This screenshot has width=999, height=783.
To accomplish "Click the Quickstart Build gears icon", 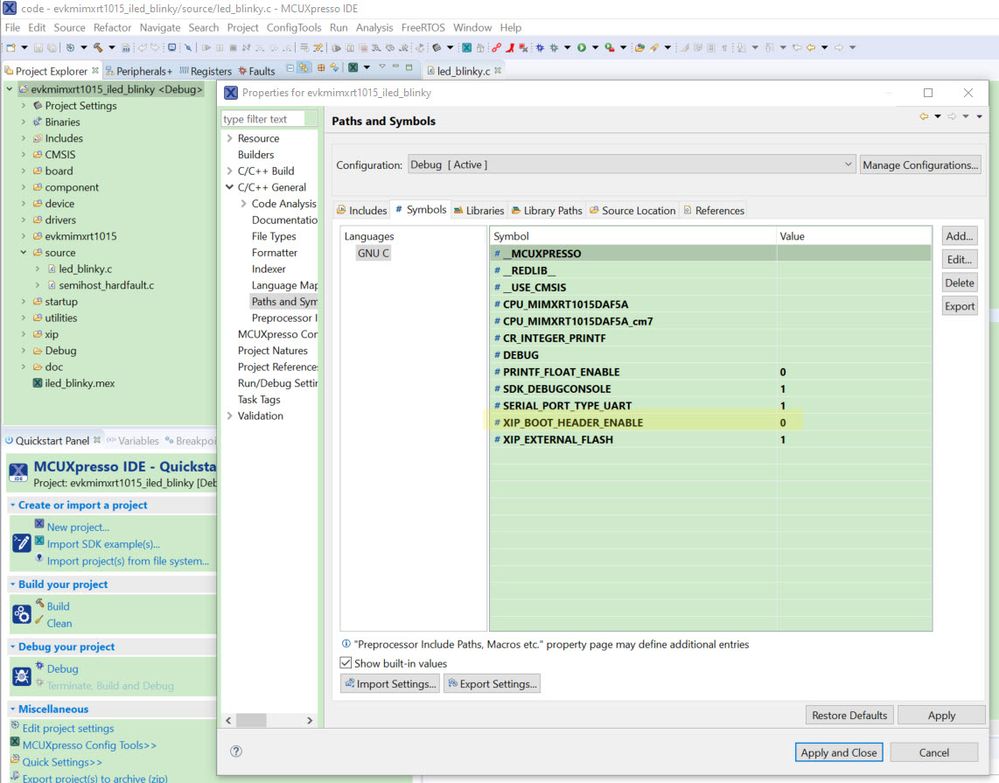I will tap(22, 614).
